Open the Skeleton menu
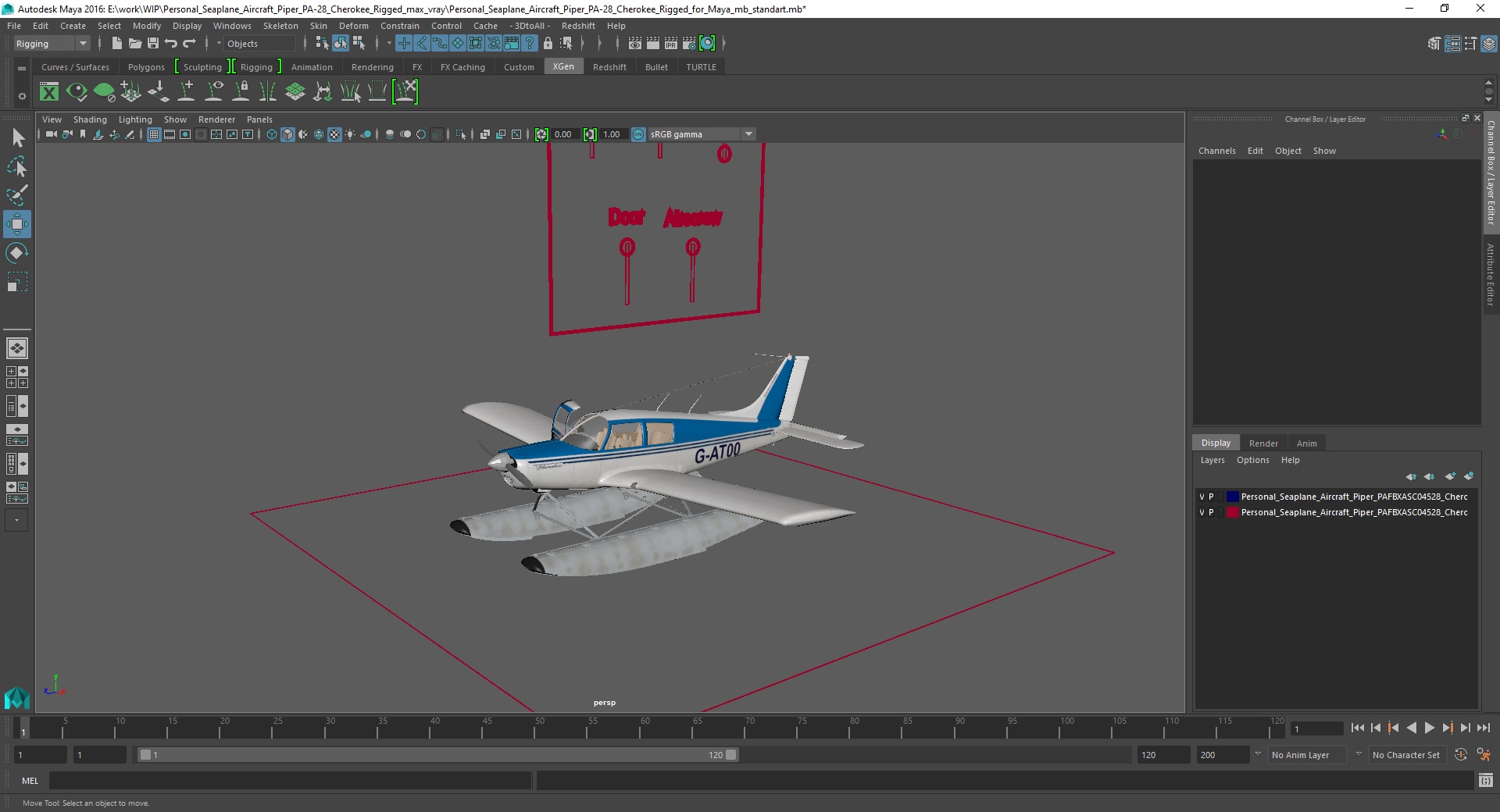This screenshot has height=812, width=1500. click(x=280, y=26)
